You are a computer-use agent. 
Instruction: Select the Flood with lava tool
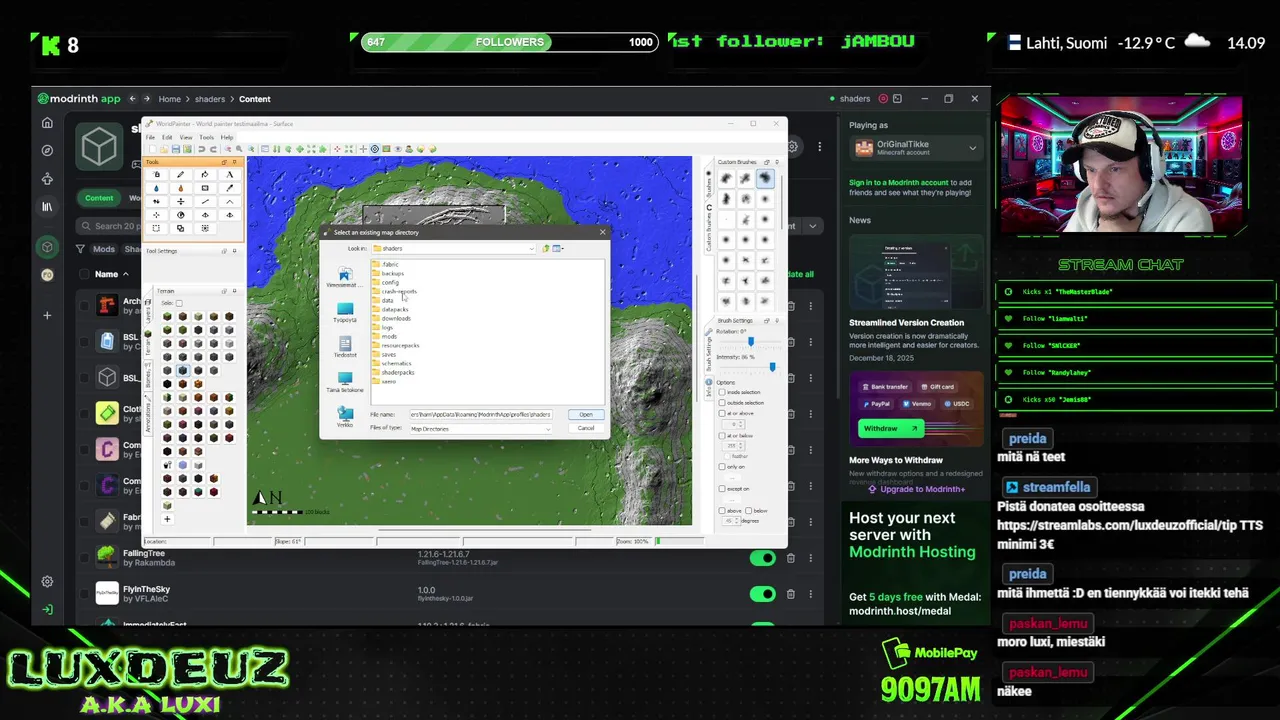pos(181,188)
